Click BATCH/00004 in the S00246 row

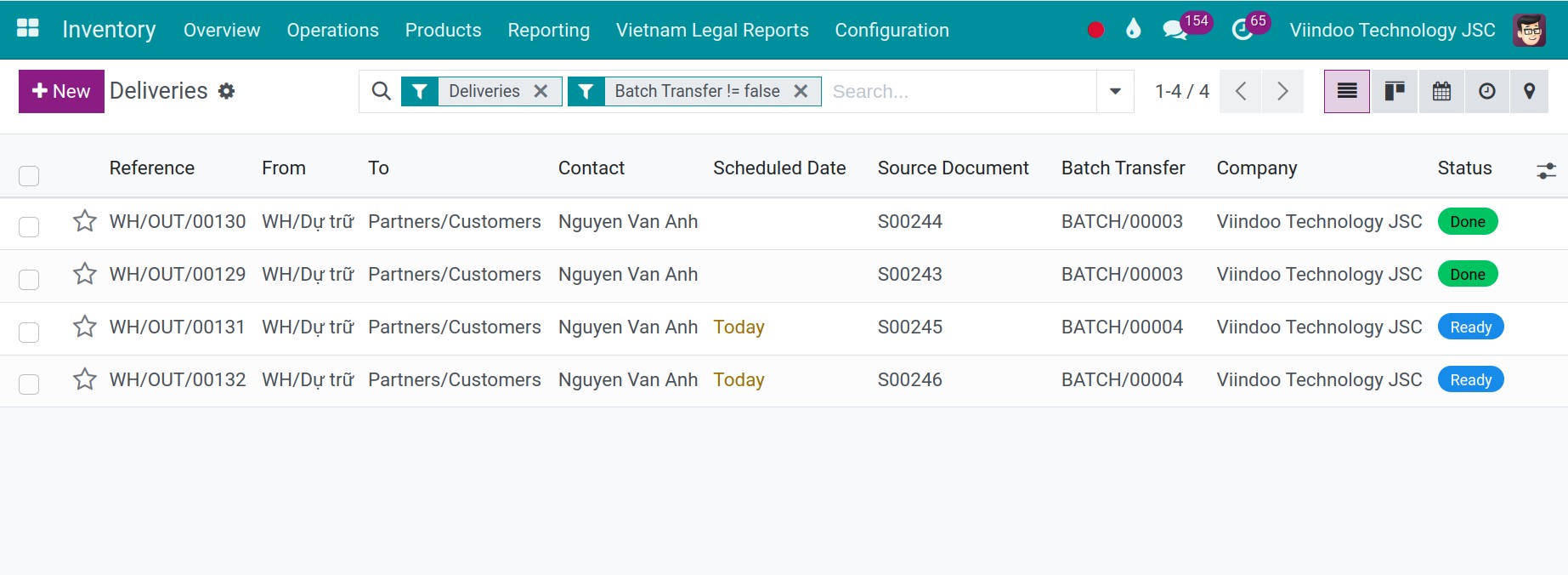(x=1122, y=379)
